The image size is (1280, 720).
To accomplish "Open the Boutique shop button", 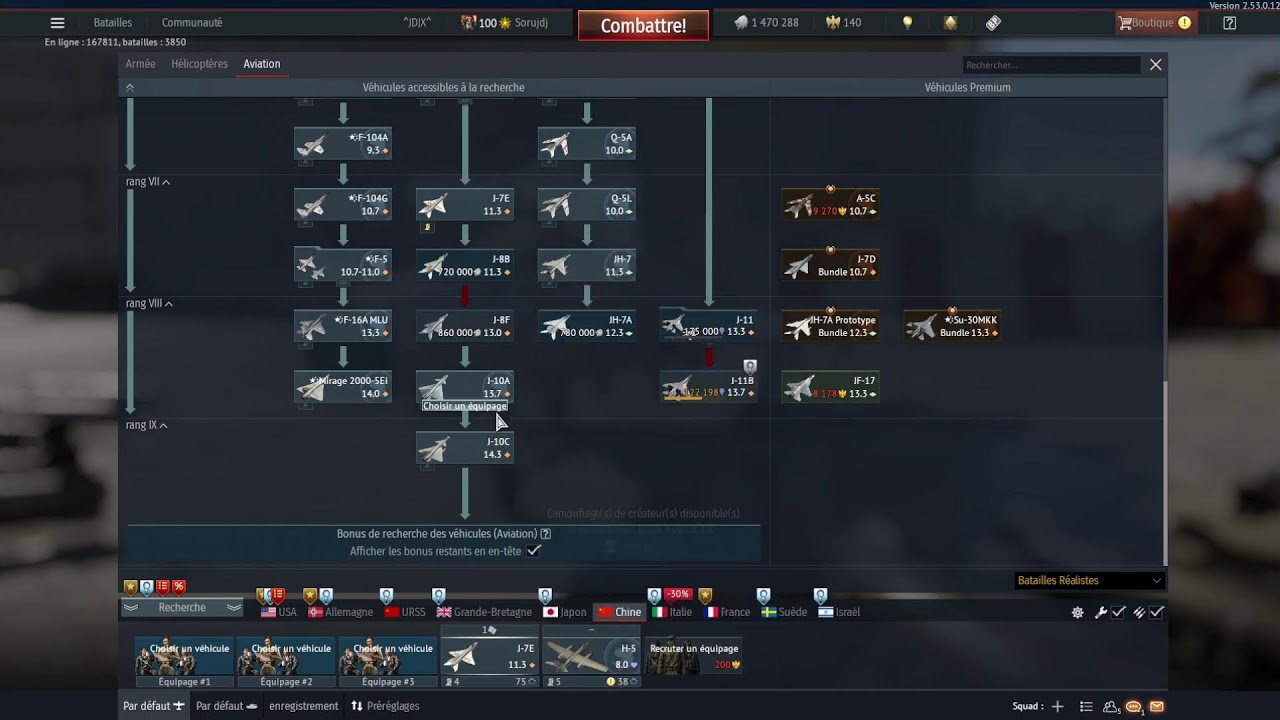I will [1154, 23].
